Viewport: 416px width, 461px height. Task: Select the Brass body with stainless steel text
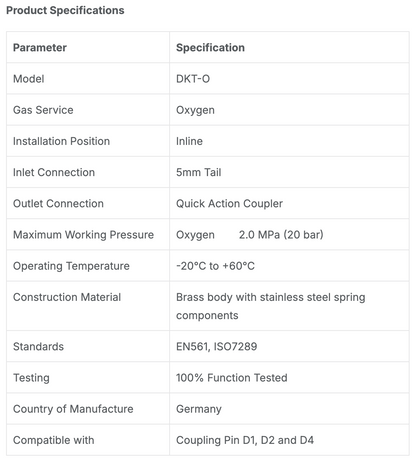coord(253,297)
